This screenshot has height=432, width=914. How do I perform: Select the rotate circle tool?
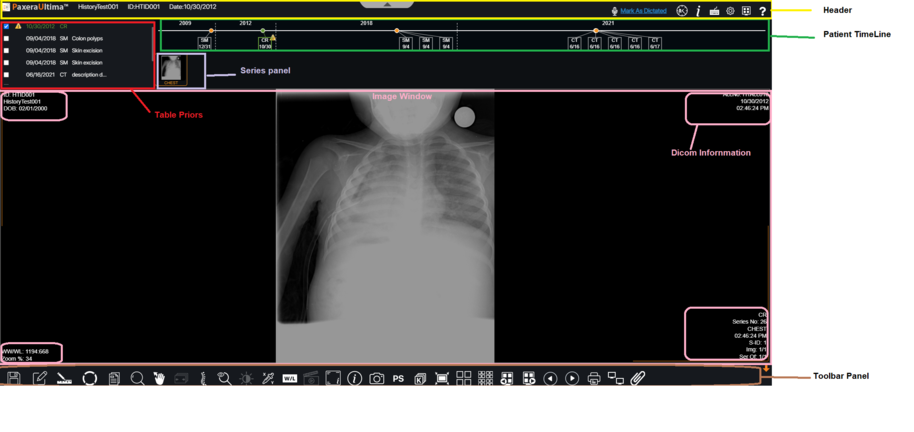tap(89, 378)
